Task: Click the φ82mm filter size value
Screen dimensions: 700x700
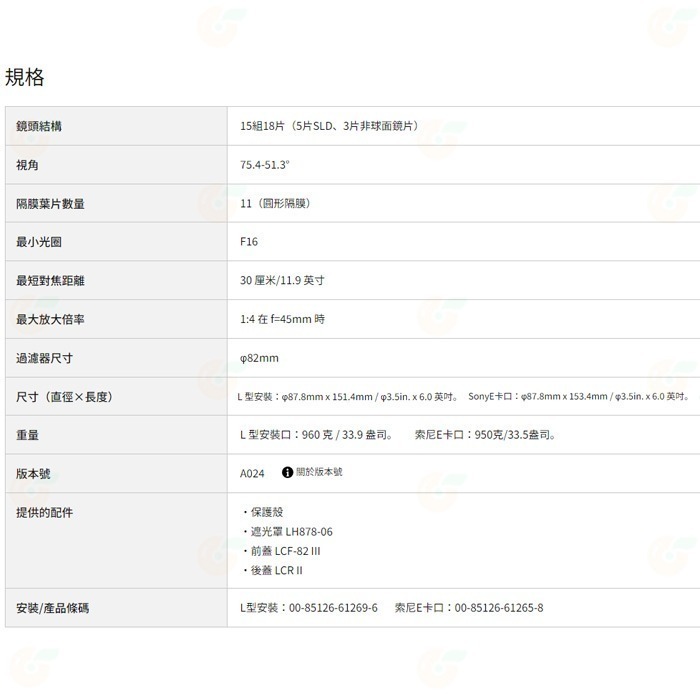Action: (x=259, y=358)
